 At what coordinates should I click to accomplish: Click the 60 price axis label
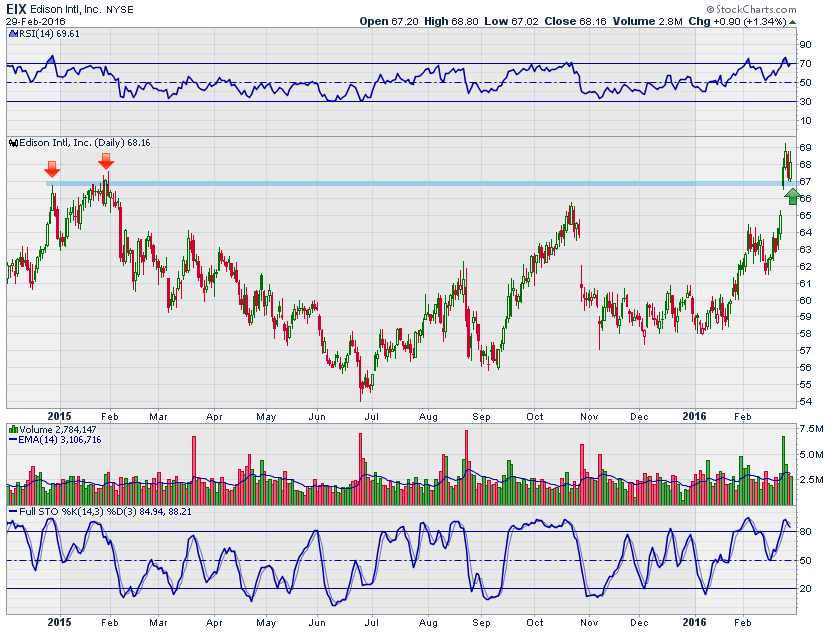pos(806,300)
